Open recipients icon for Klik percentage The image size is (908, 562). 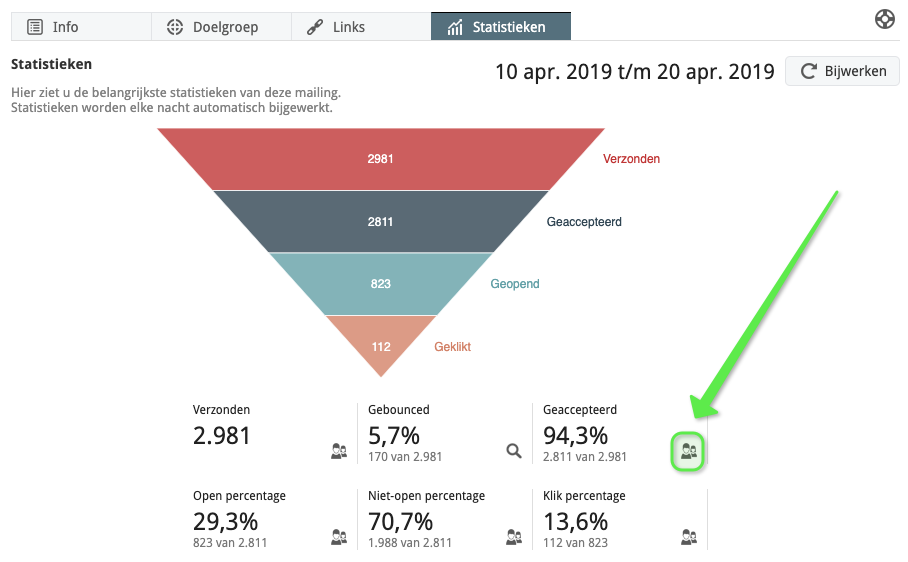[688, 537]
